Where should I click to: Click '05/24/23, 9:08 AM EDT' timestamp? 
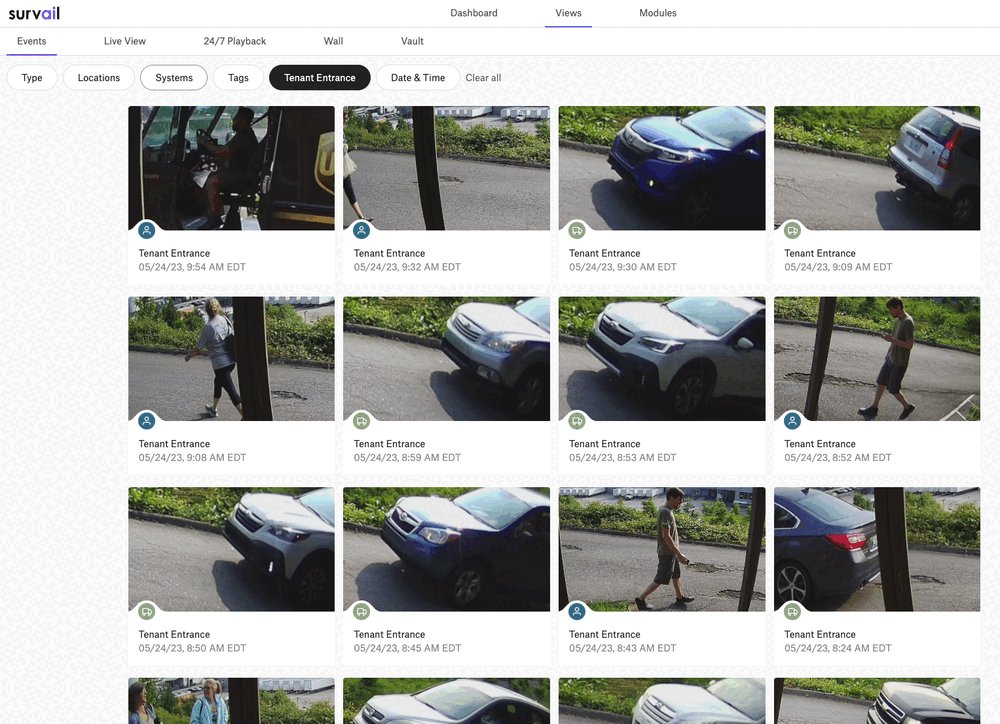pyautogui.click(x=192, y=458)
